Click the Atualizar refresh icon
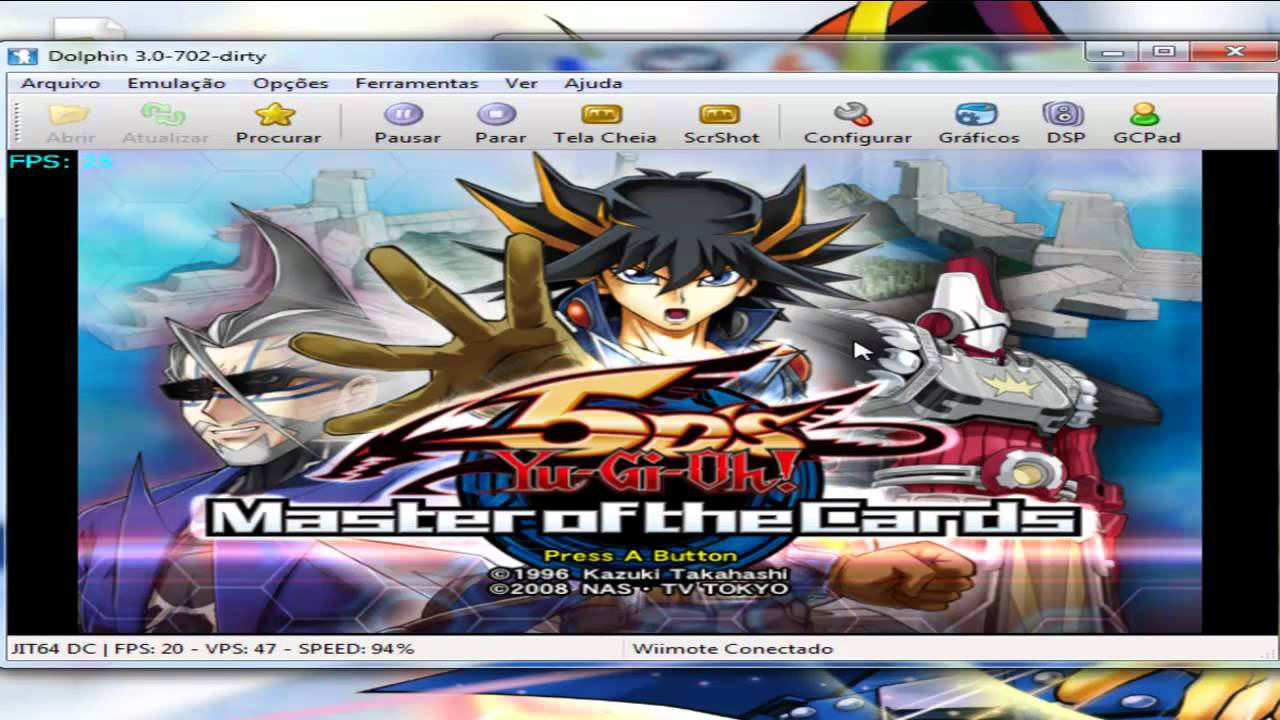 point(164,114)
